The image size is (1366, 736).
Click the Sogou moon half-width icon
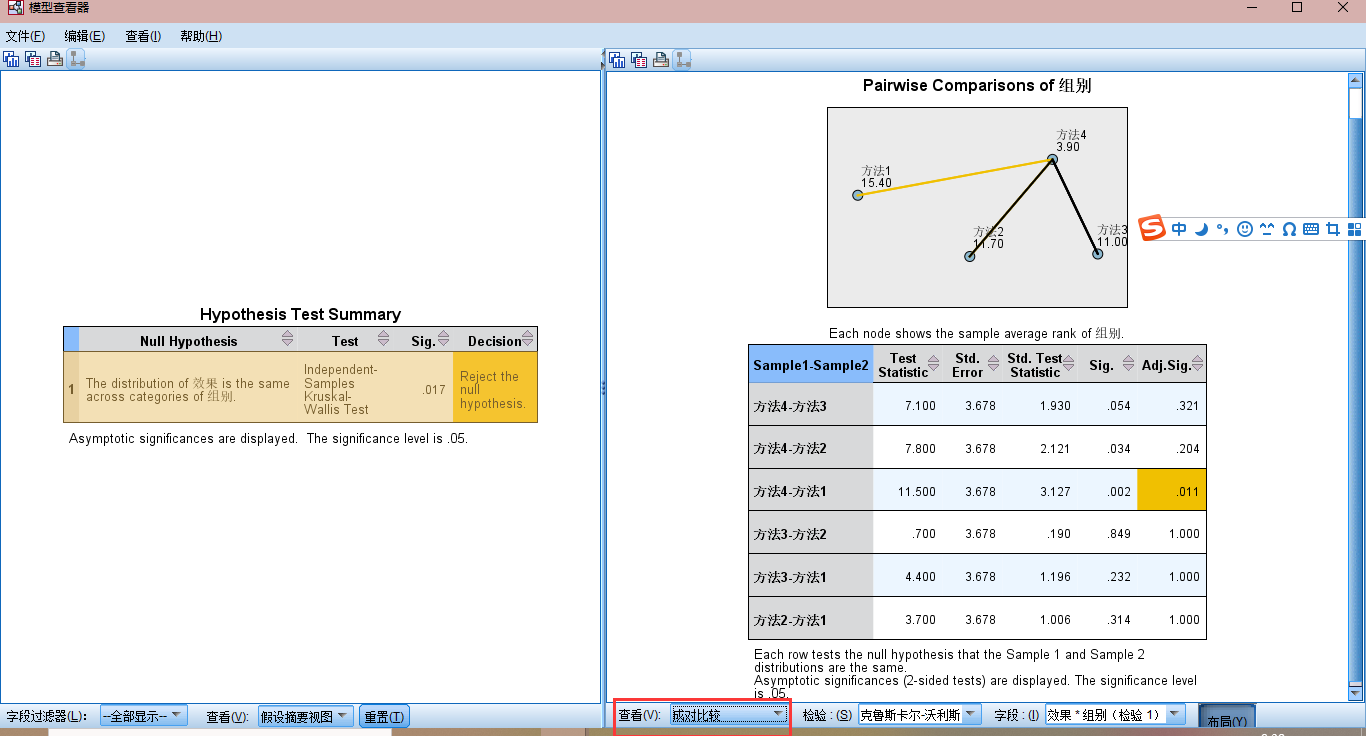tap(1201, 229)
